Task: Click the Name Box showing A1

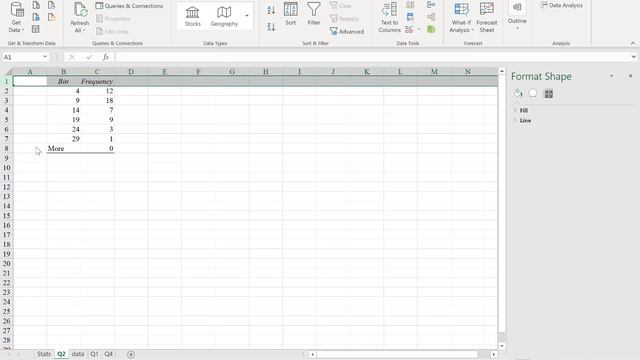Action: coord(21,57)
